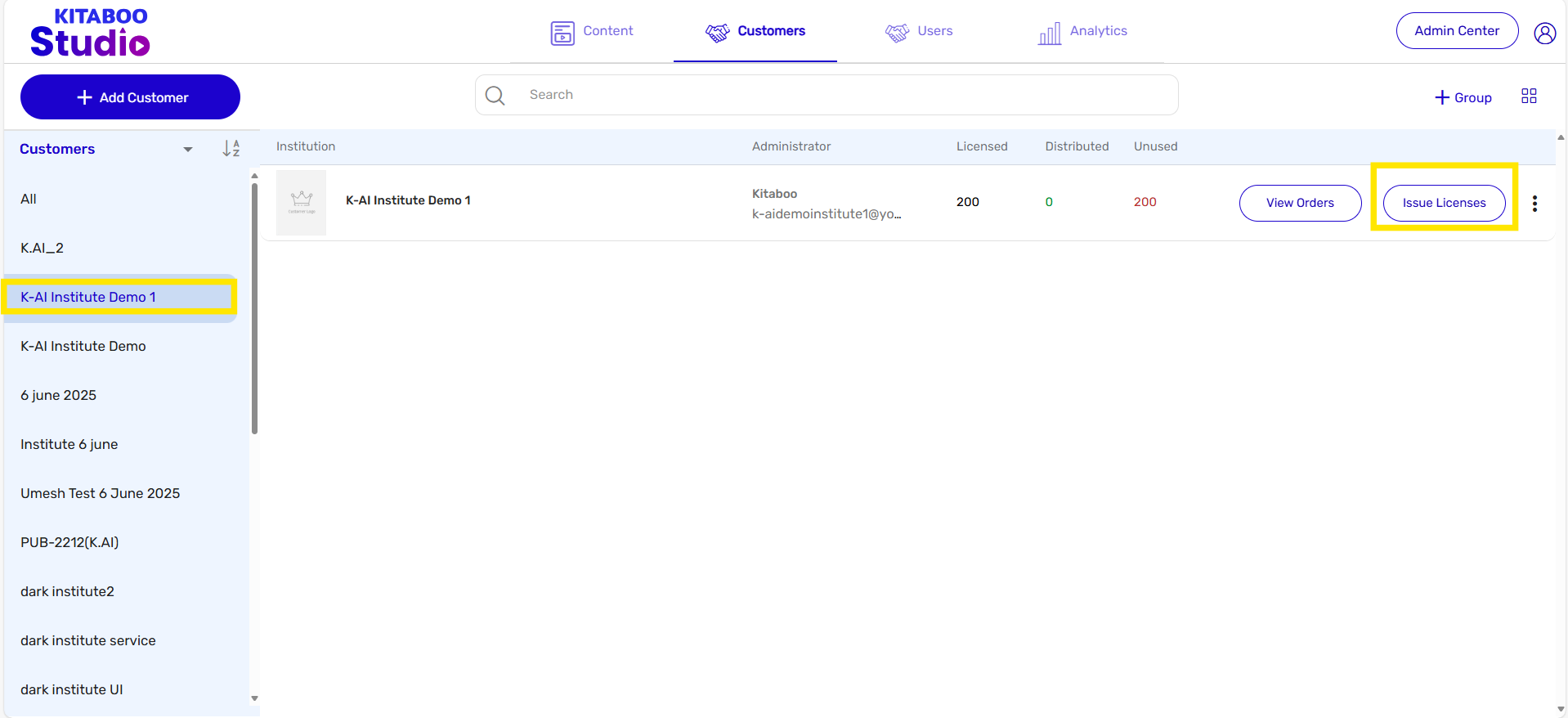Viewport: 1568px width, 718px height.
Task: Click the Licensed column header
Action: coord(982,146)
